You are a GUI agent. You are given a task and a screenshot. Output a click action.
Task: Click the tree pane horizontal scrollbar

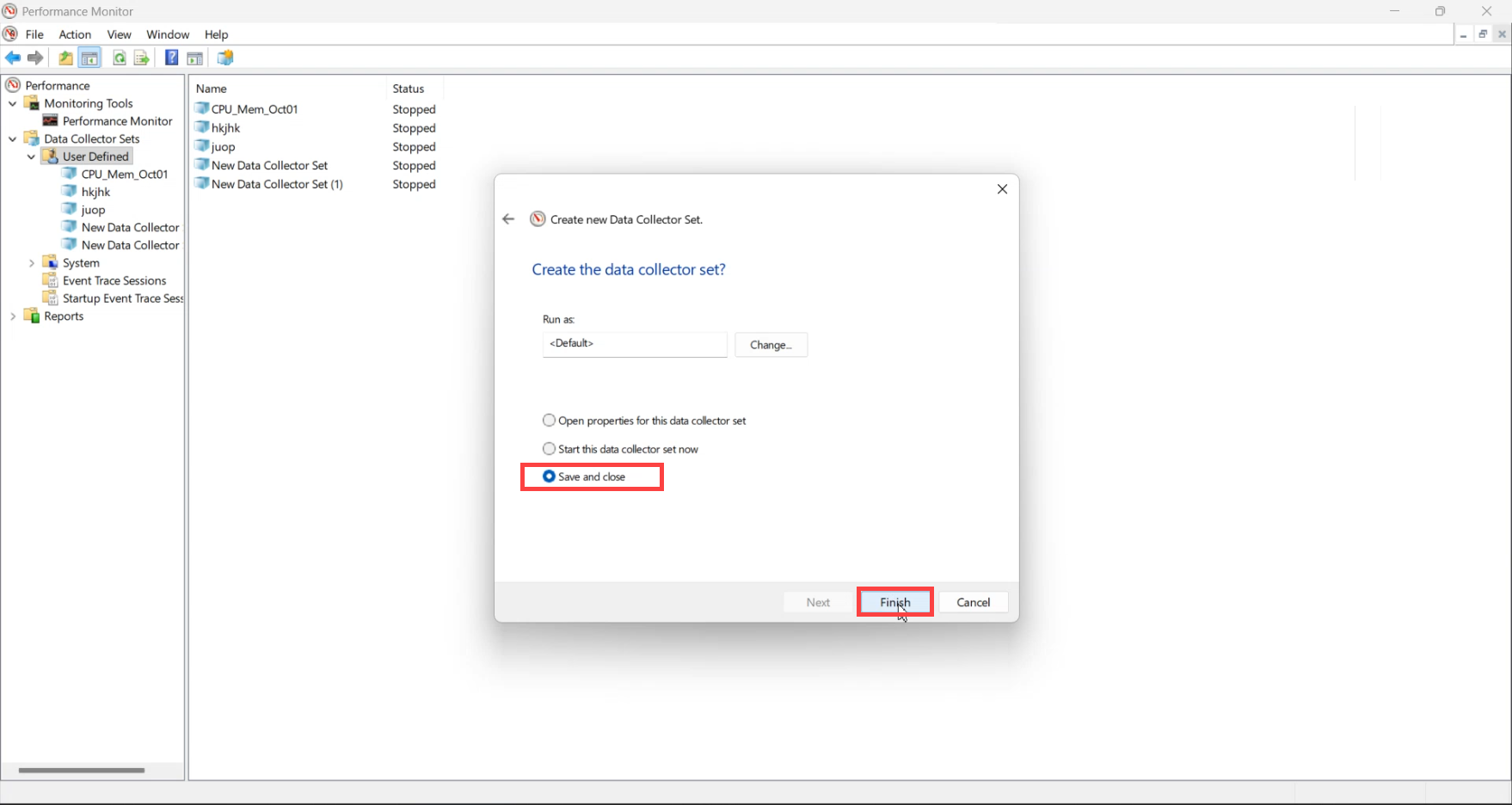coord(82,770)
